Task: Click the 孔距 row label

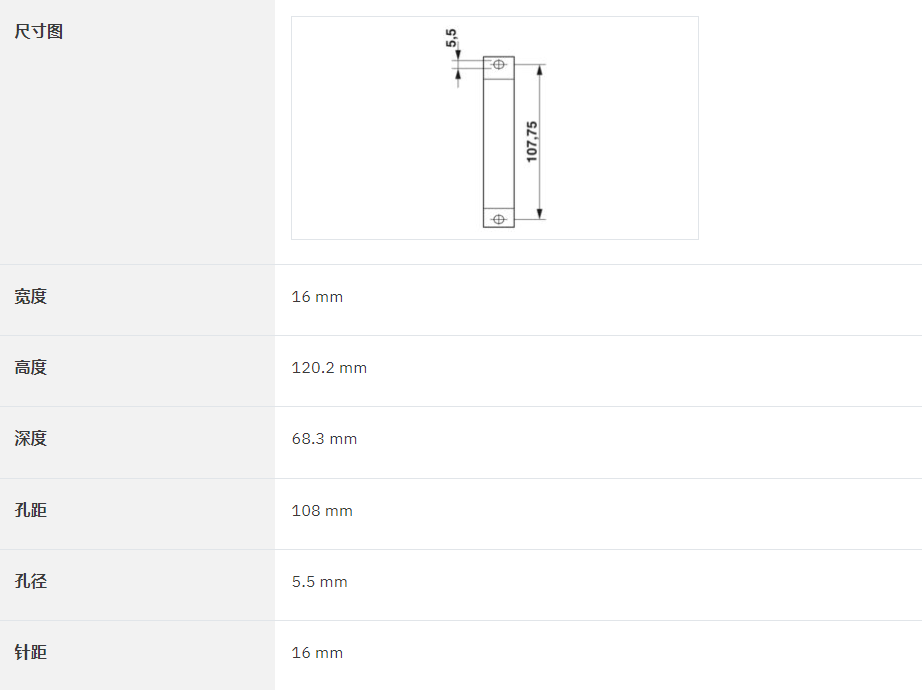Action: click(x=31, y=510)
